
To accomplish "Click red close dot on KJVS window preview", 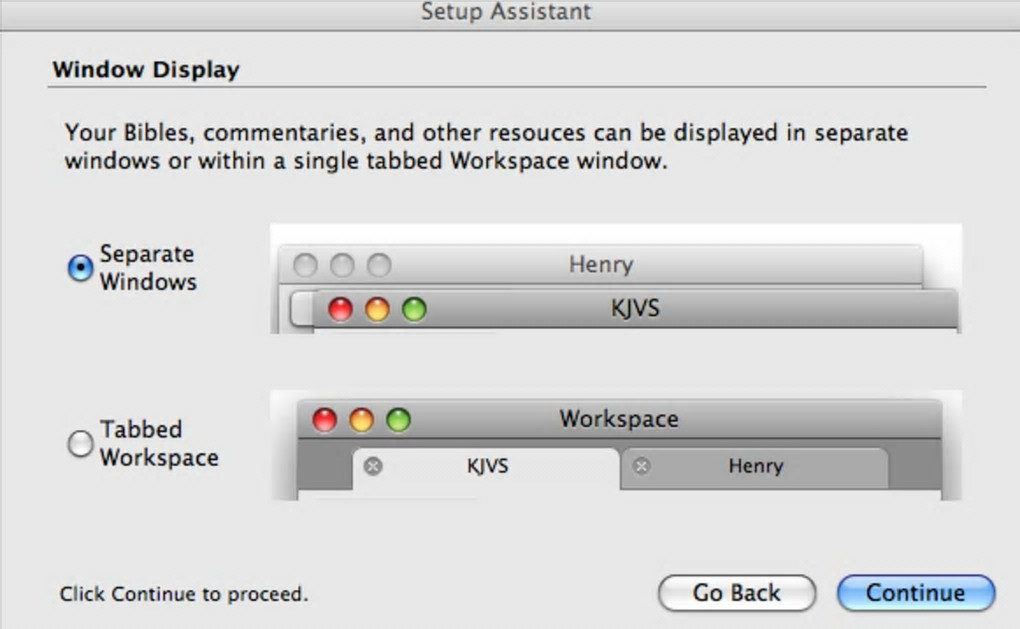I will [x=341, y=310].
